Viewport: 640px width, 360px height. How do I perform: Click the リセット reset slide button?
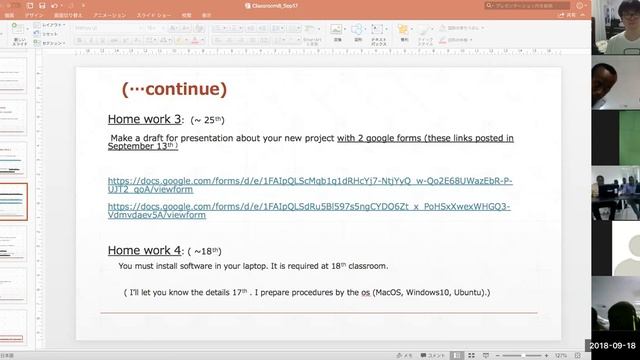(45, 34)
